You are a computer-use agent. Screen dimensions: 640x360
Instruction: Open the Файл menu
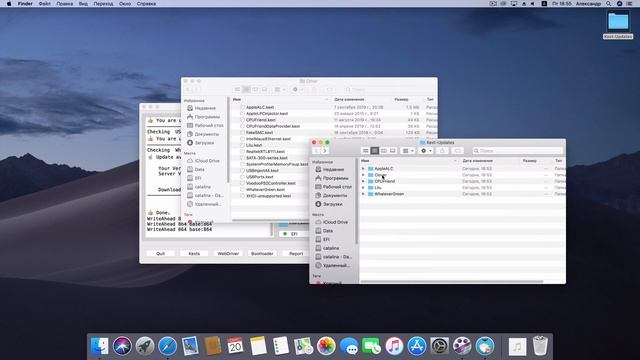click(44, 4)
